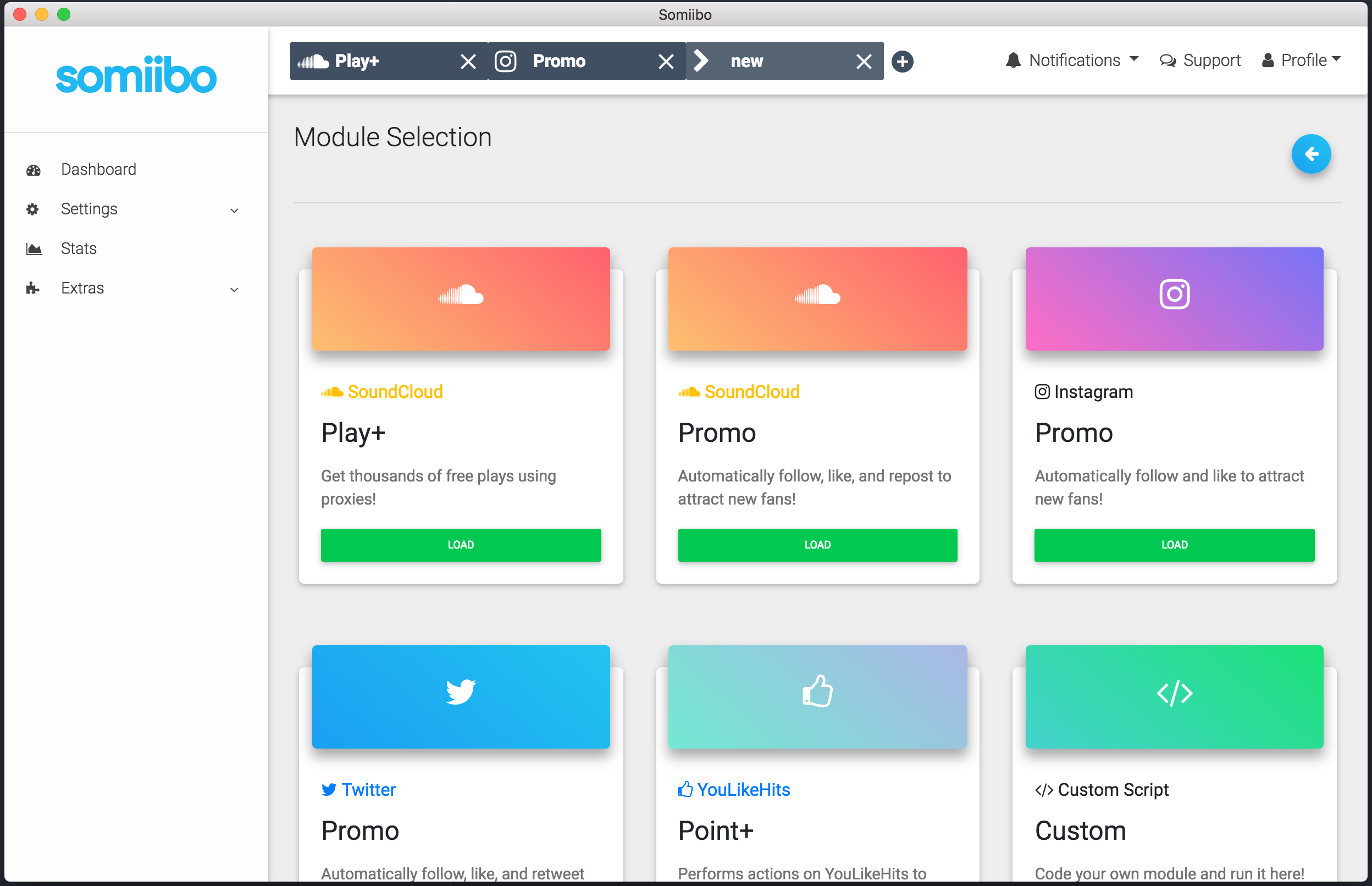This screenshot has height=886, width=1372.
Task: Open the Extras sidebar menu
Action: [x=82, y=288]
